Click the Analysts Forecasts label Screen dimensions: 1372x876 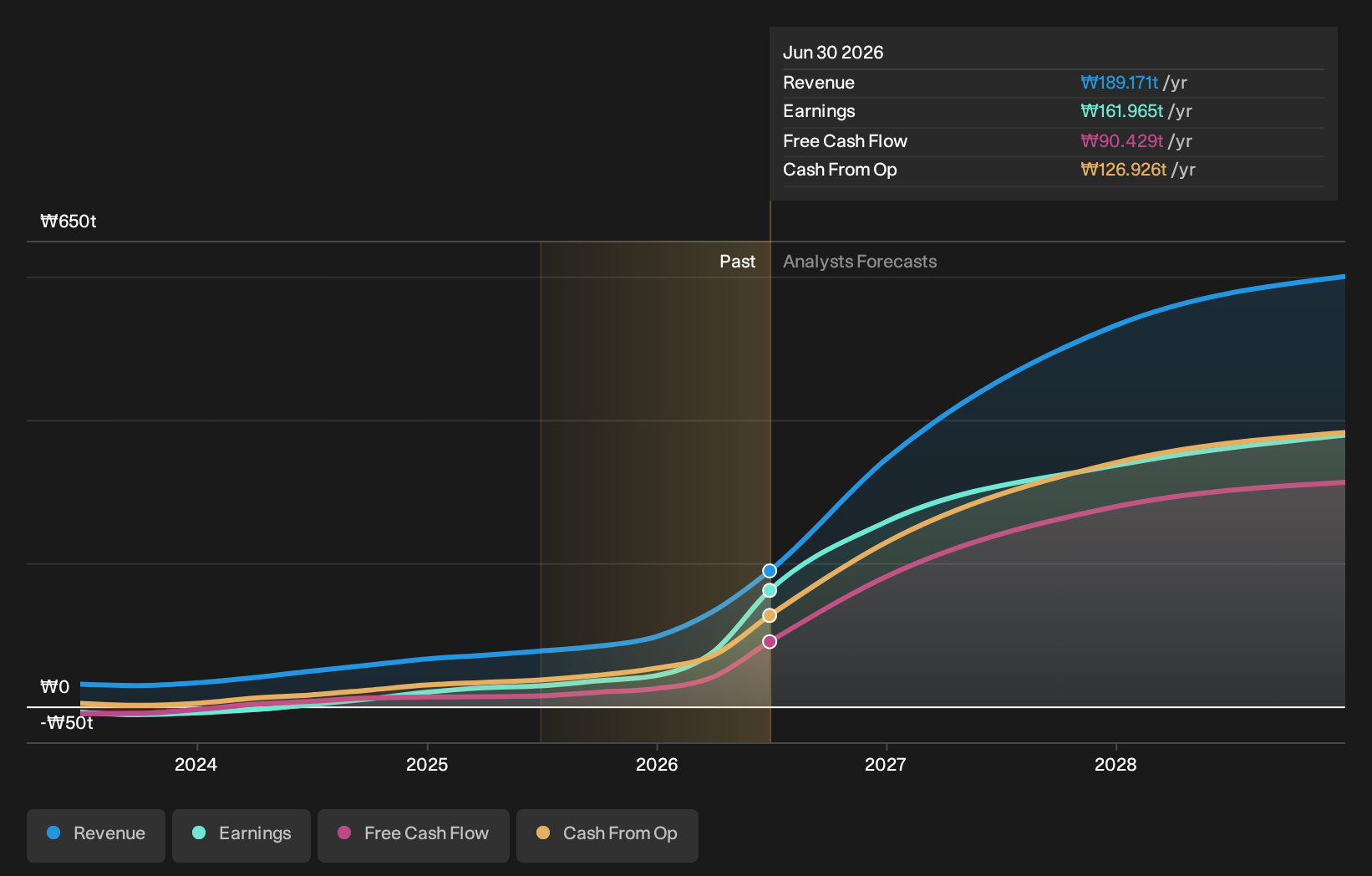[x=860, y=262]
